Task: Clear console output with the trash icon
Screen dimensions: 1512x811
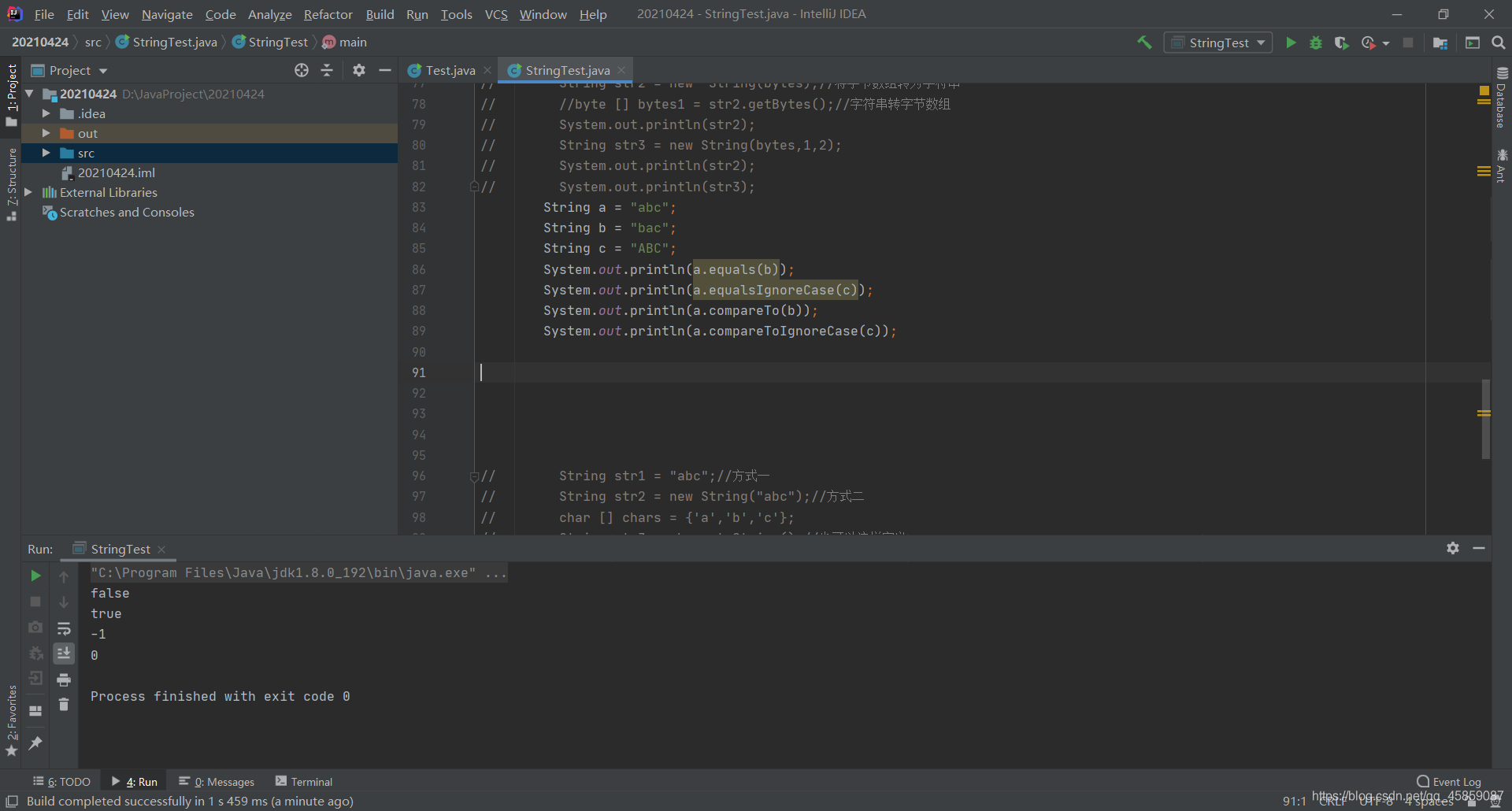Action: tap(64, 705)
